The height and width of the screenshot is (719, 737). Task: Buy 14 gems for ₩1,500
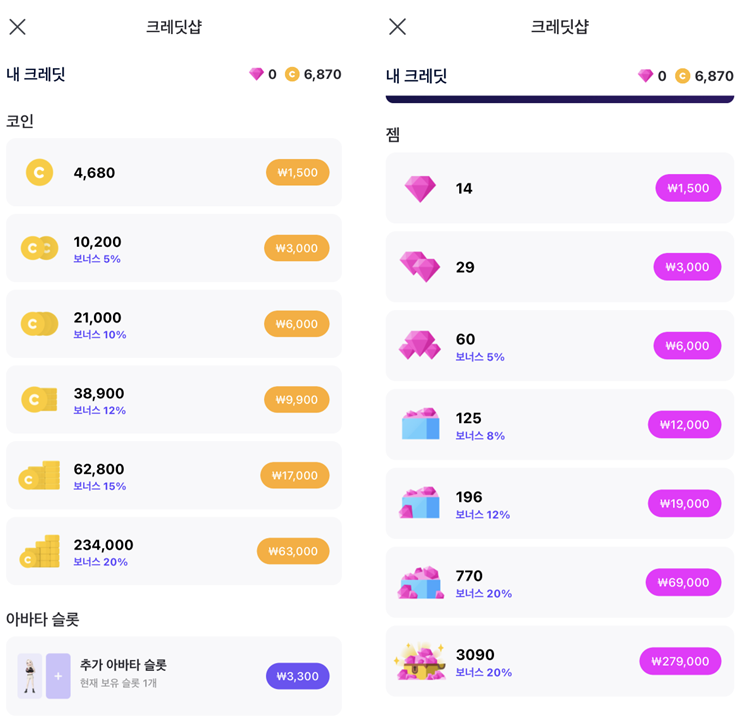688,188
